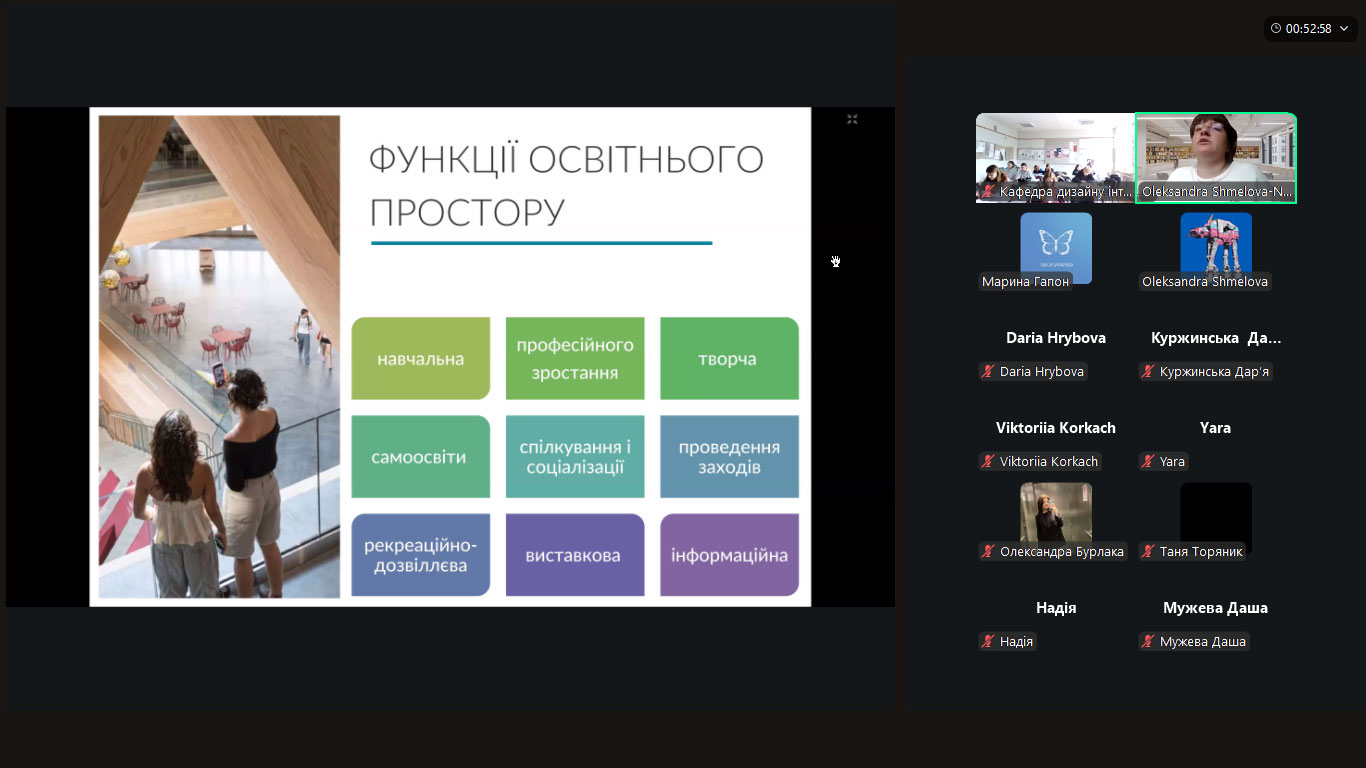Click Олександра Бурлака's profile photo
The width and height of the screenshot is (1366, 768).
1055,512
